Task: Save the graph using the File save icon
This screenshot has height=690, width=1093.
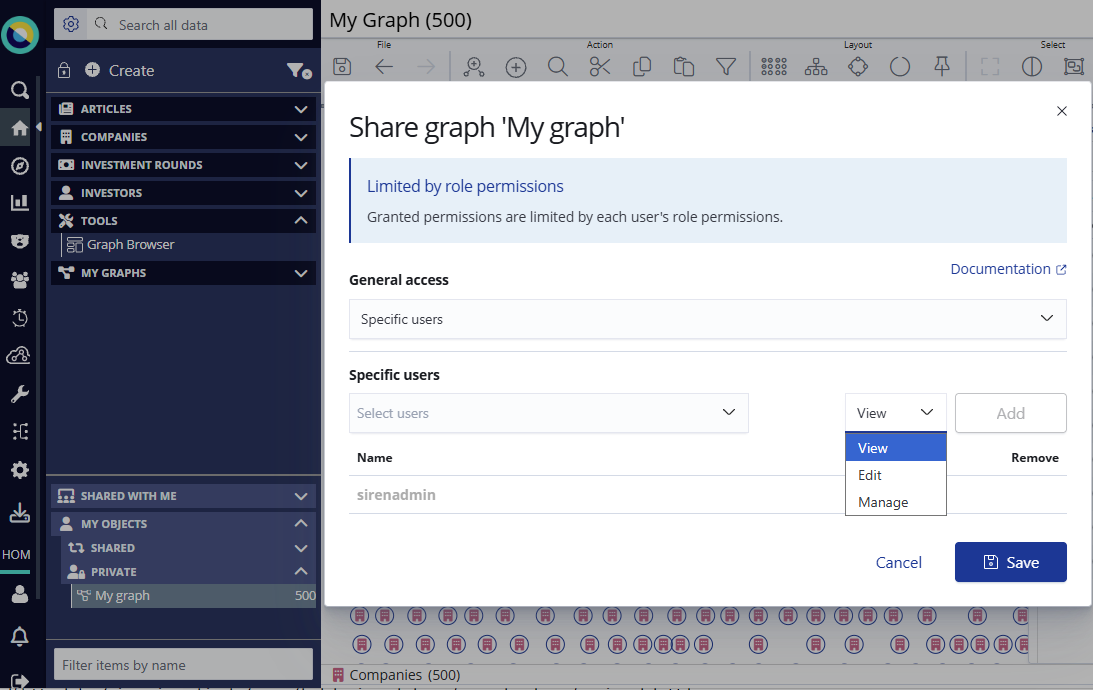Action: 341,66
